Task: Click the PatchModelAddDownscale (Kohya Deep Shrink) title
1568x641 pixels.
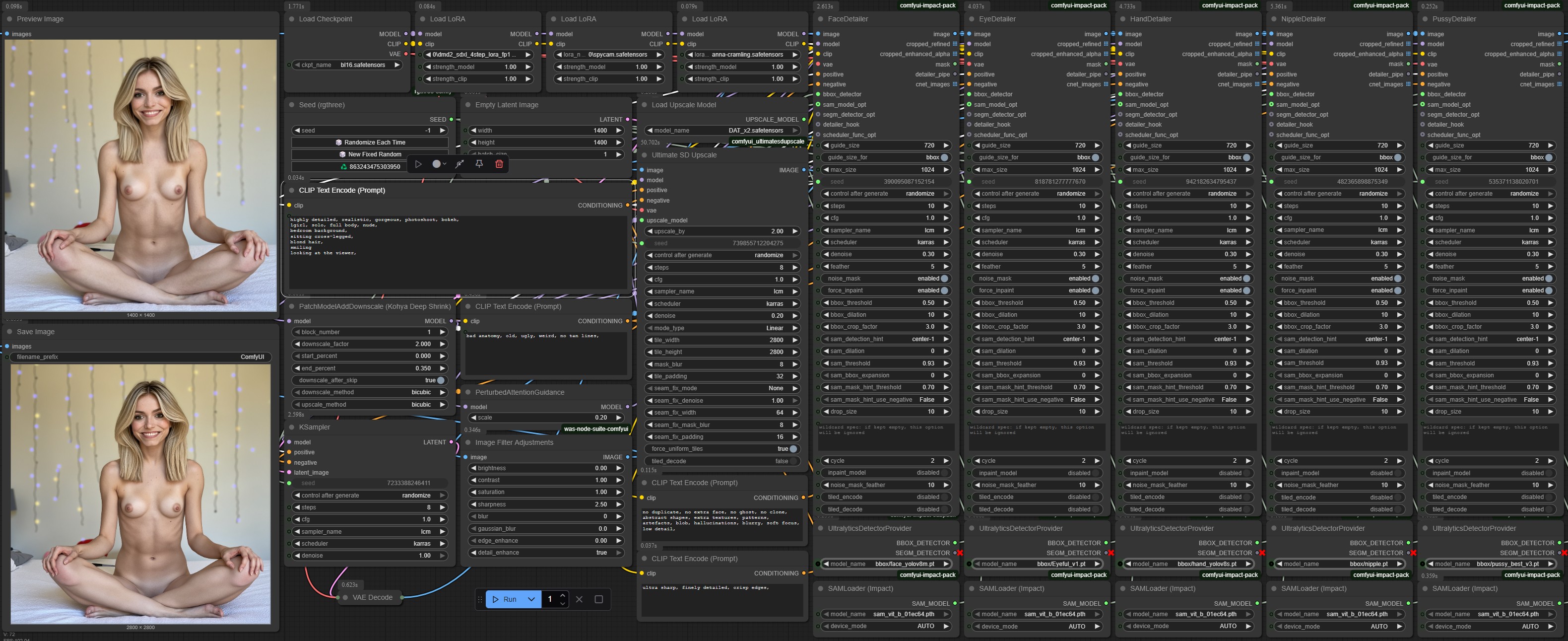Action: click(x=375, y=306)
